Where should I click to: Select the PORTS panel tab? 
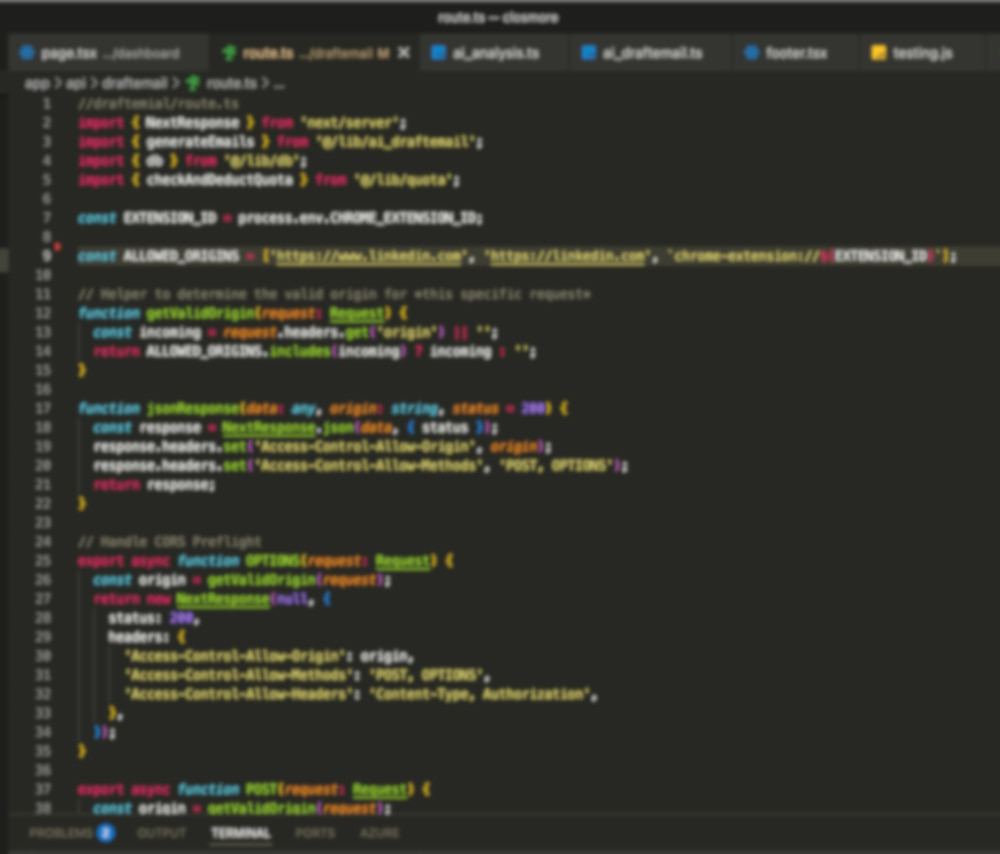point(315,832)
